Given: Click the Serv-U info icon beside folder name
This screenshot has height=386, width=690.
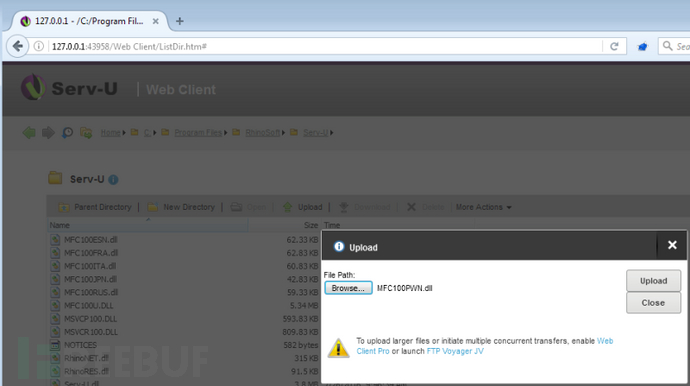Looking at the screenshot, I should (113, 180).
